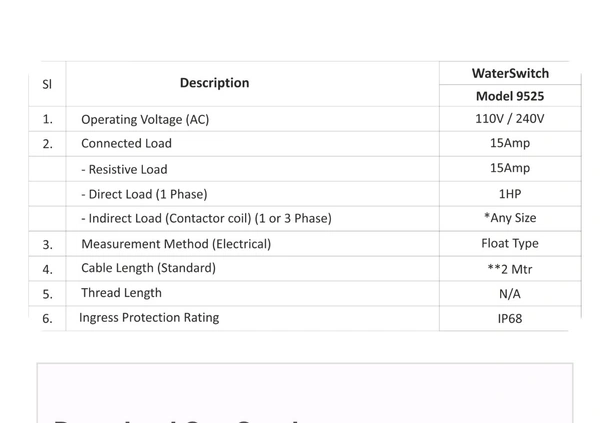Click the "Operating Voltage (AC)" row label
Screen dimensions: 600x423
tap(145, 119)
